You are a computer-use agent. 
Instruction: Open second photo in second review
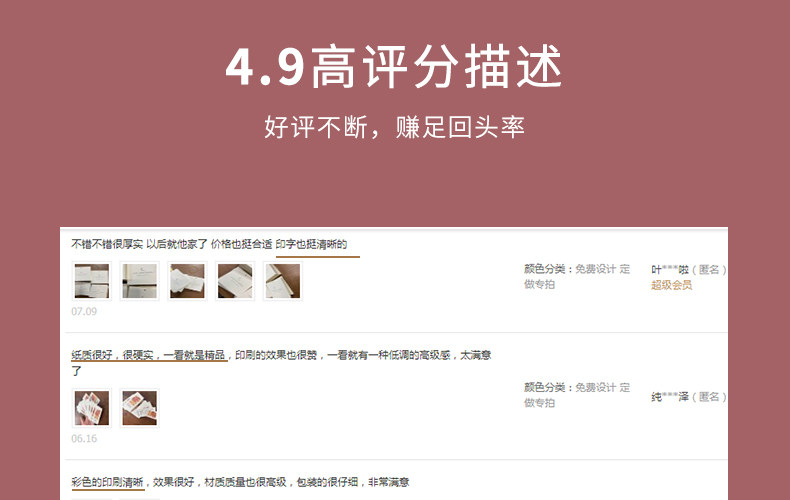(x=140, y=408)
